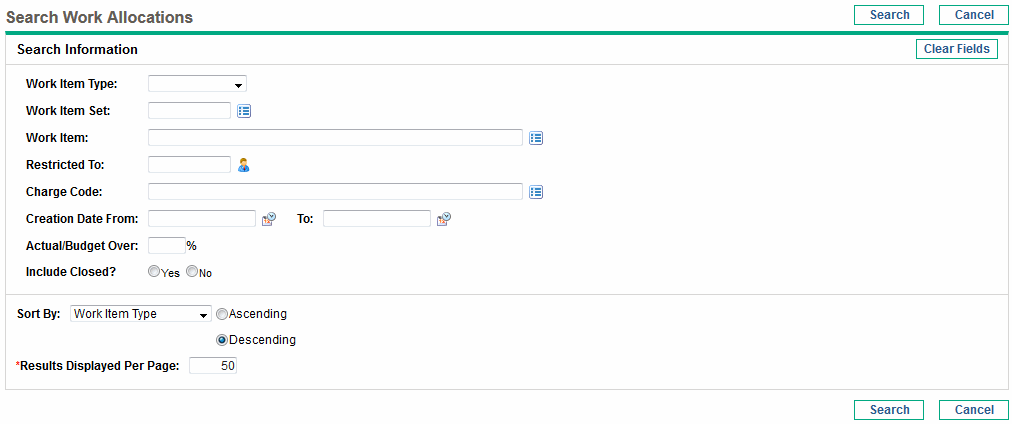This screenshot has width=1012, height=424.
Task: Click the Restricted To user picker icon
Action: tap(243, 165)
